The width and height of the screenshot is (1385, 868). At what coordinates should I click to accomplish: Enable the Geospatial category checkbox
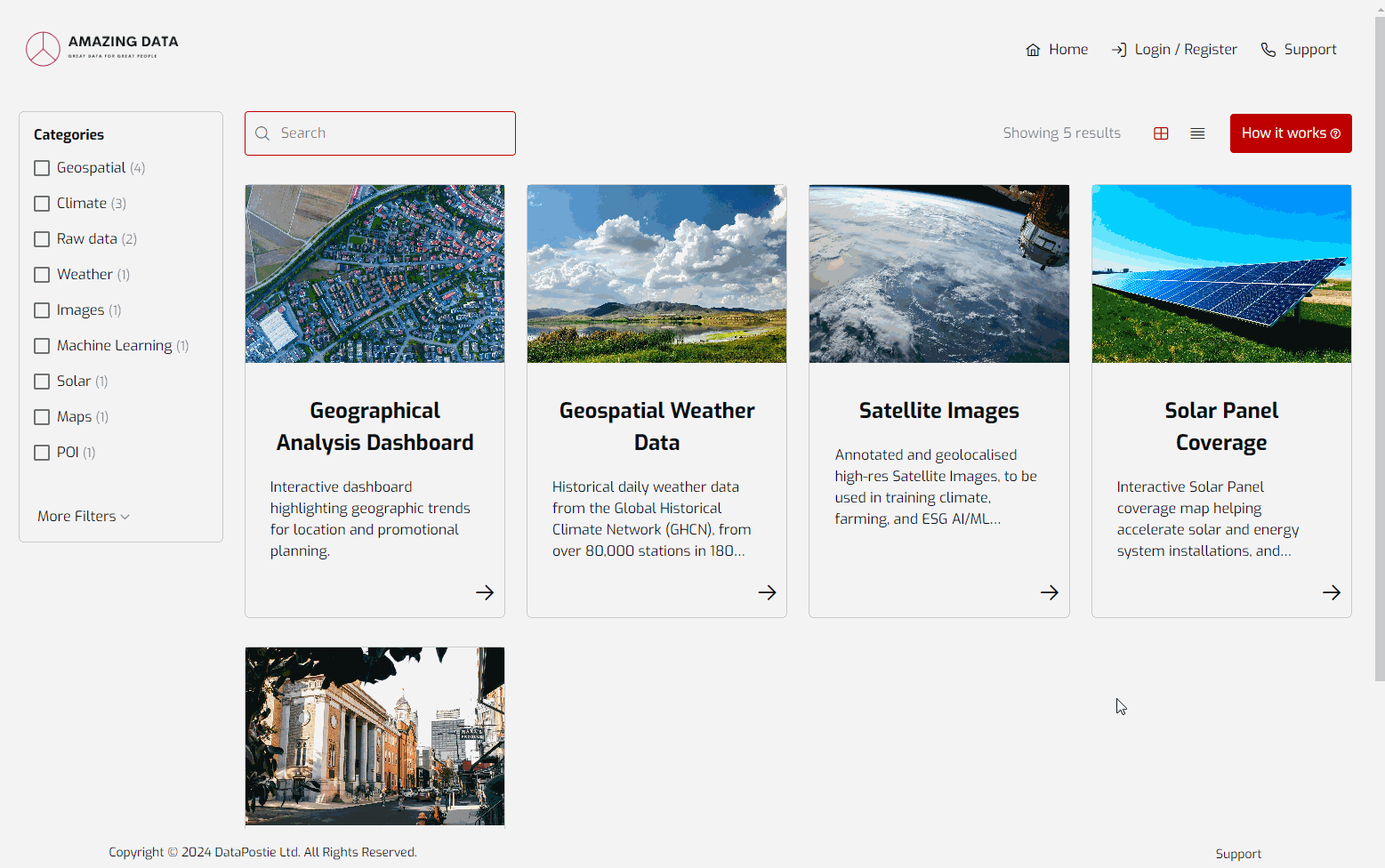pyautogui.click(x=42, y=168)
